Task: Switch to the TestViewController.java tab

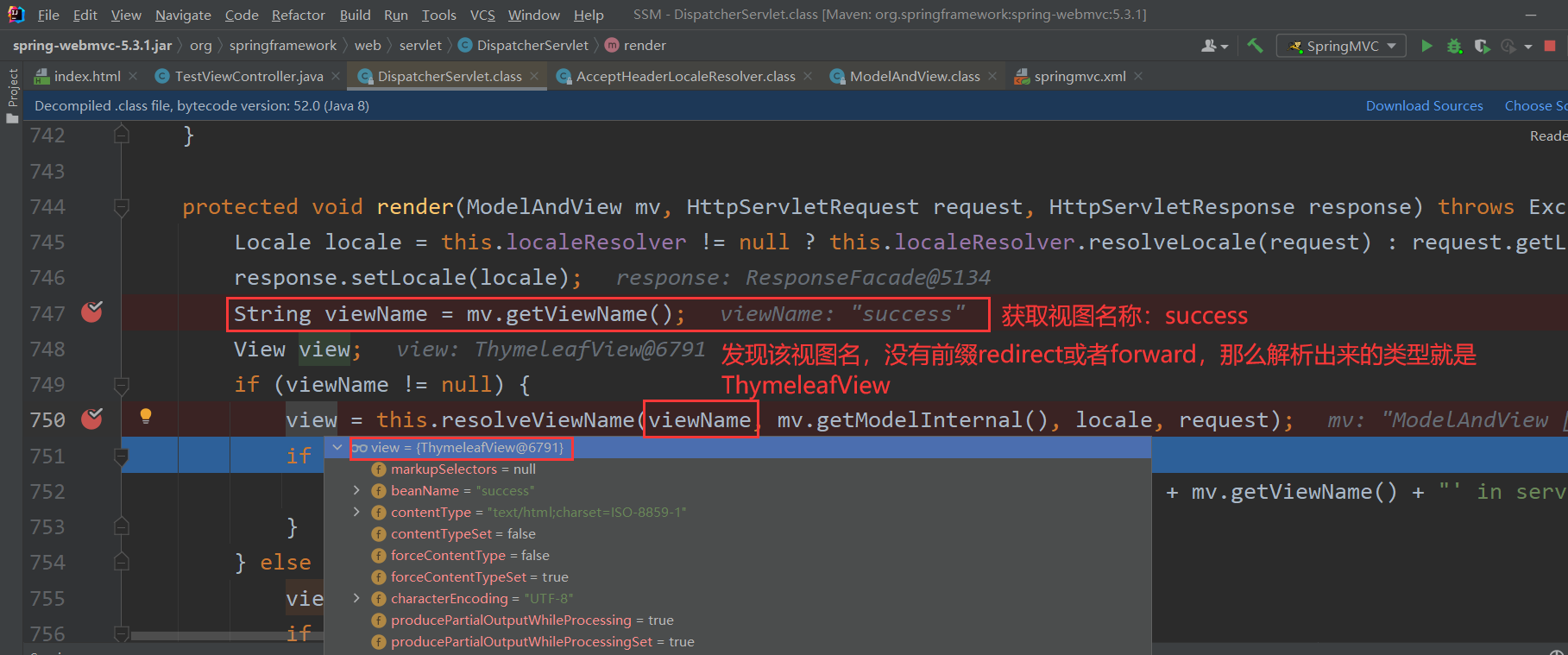Action: point(249,76)
